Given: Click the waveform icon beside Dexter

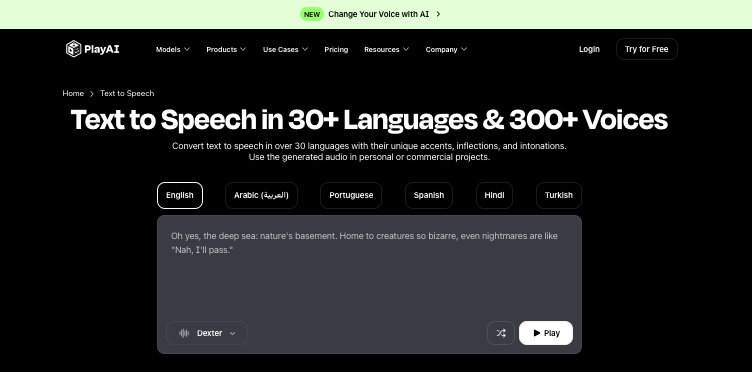Looking at the screenshot, I should click(184, 333).
